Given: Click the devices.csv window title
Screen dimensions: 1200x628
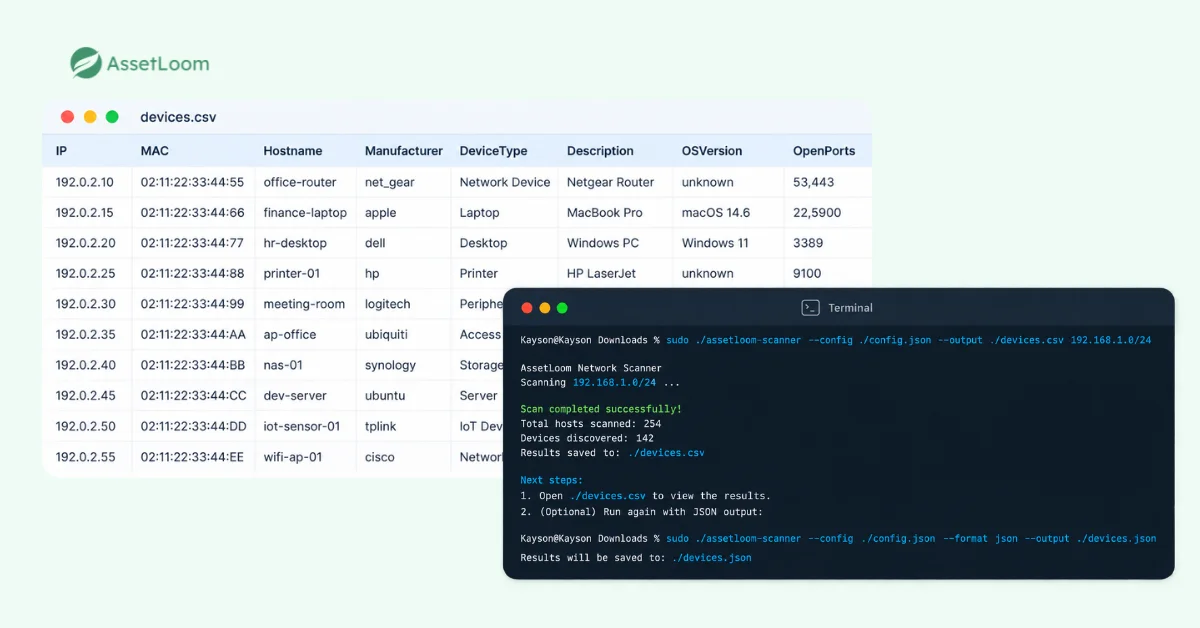Looking at the screenshot, I should (178, 117).
